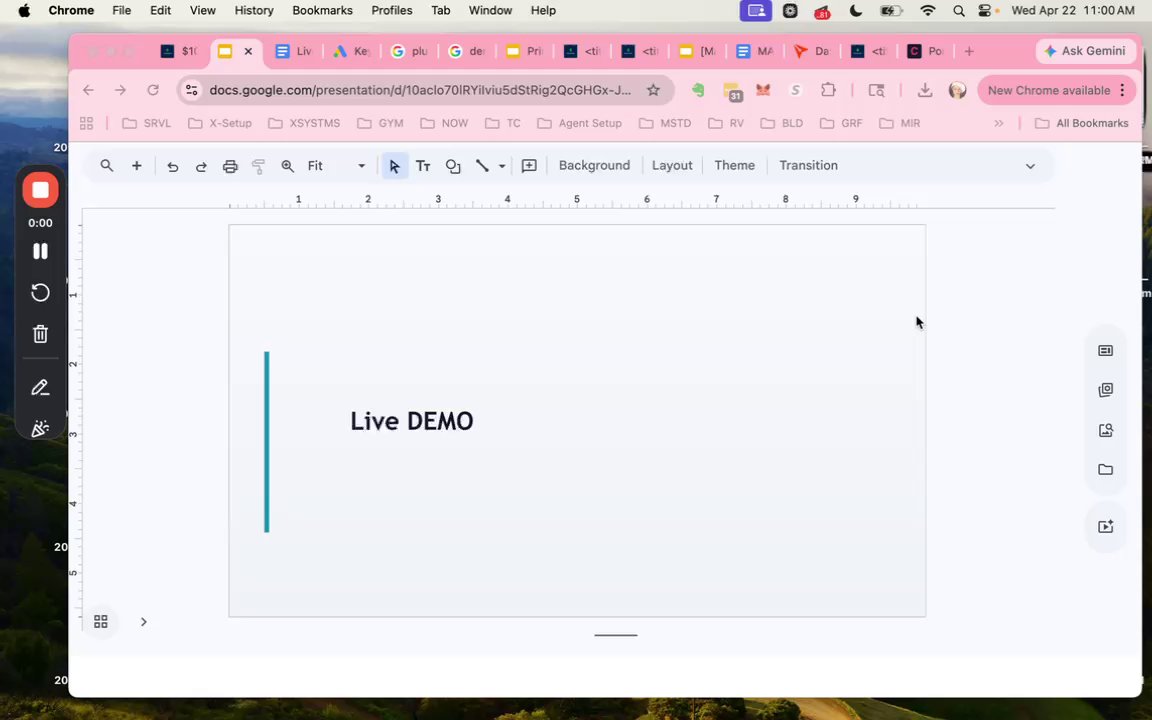Image resolution: width=1152 pixels, height=720 pixels.
Task: Select the Text box tool
Action: pyautogui.click(x=423, y=166)
